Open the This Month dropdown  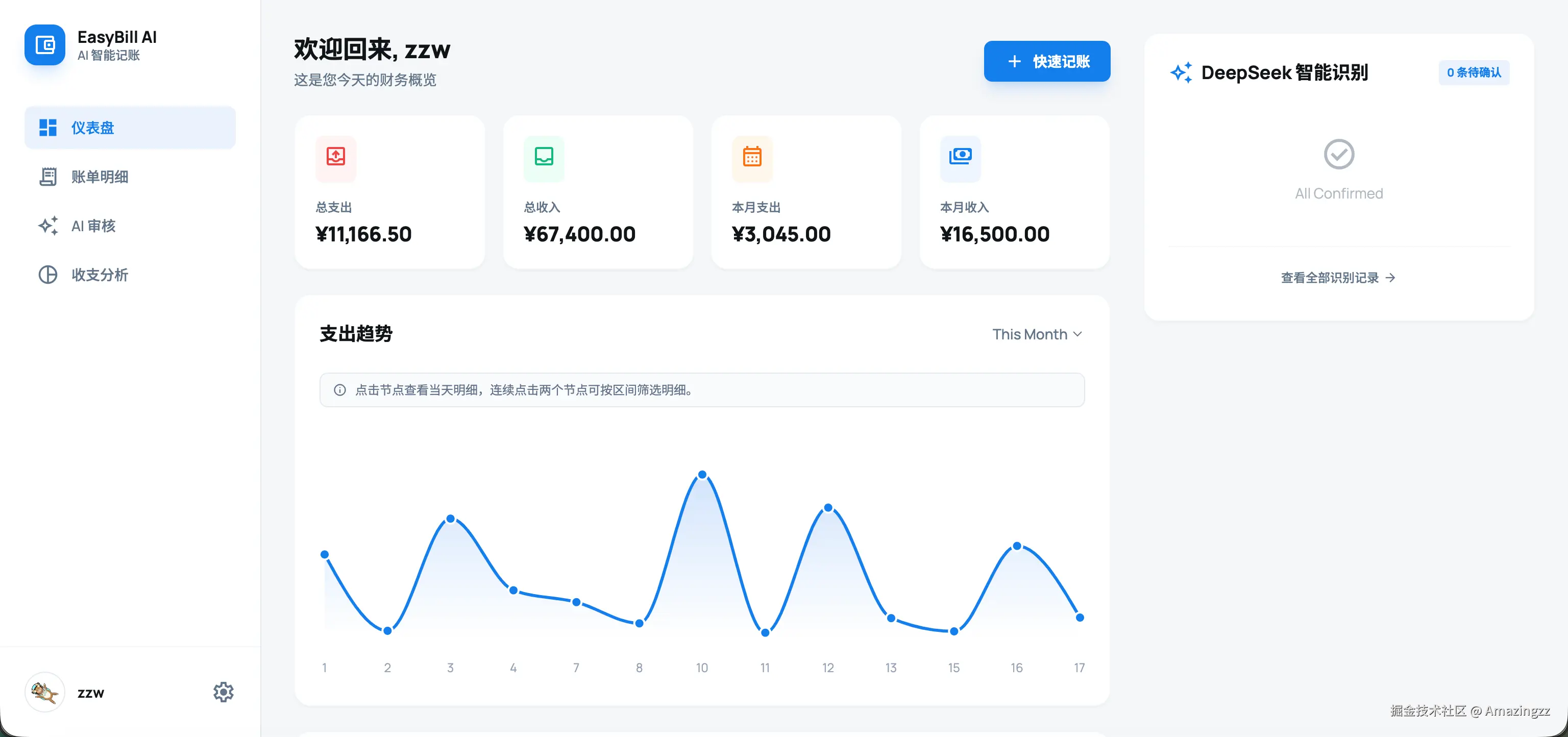tap(1037, 334)
